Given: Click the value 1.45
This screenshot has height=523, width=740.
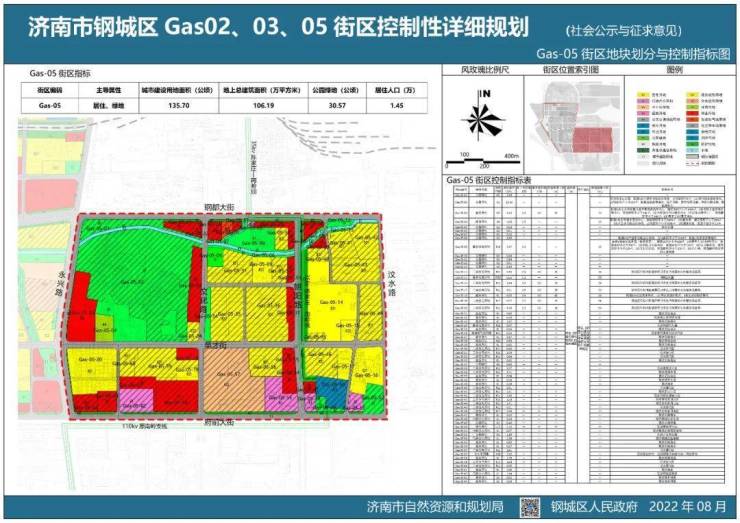Looking at the screenshot, I should tap(396, 106).
